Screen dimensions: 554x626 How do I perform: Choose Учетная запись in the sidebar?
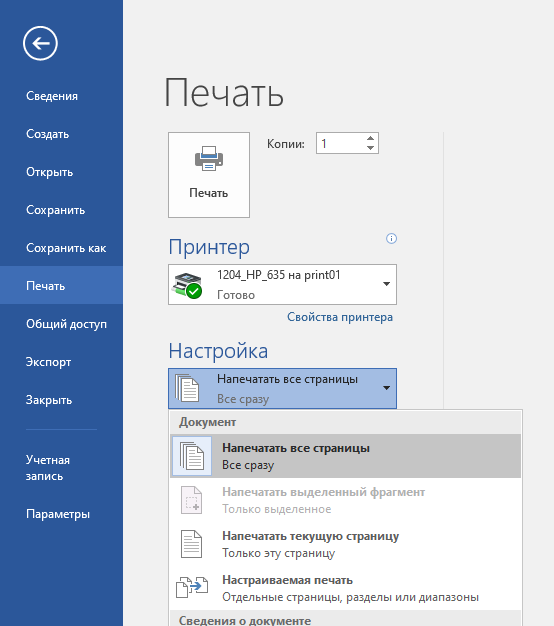click(x=47, y=468)
